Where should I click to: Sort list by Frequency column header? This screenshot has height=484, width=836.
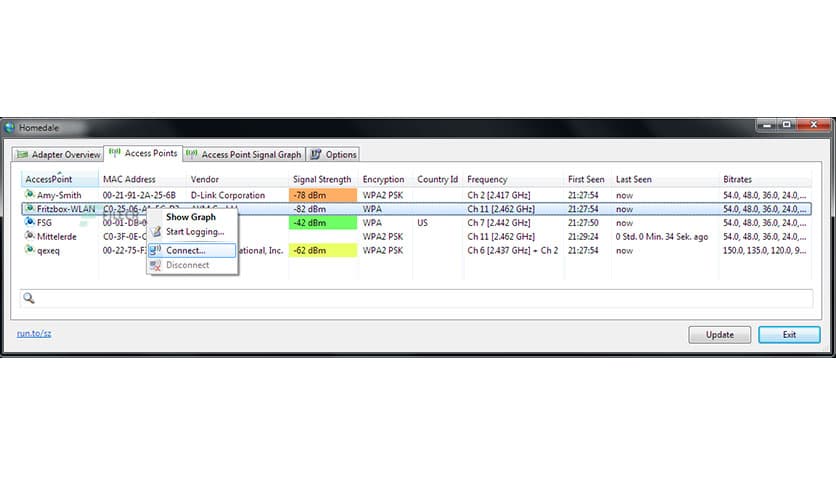[487, 180]
